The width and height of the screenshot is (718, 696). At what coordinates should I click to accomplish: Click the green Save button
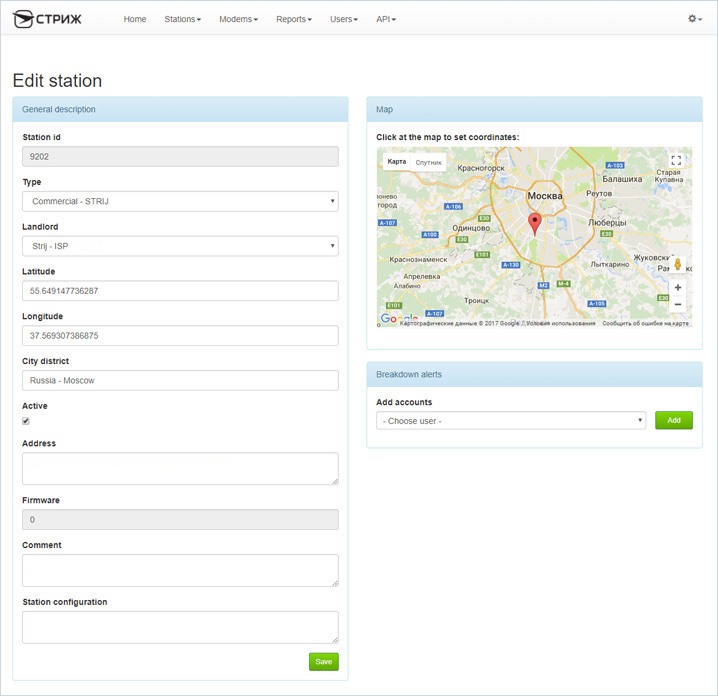[324, 662]
